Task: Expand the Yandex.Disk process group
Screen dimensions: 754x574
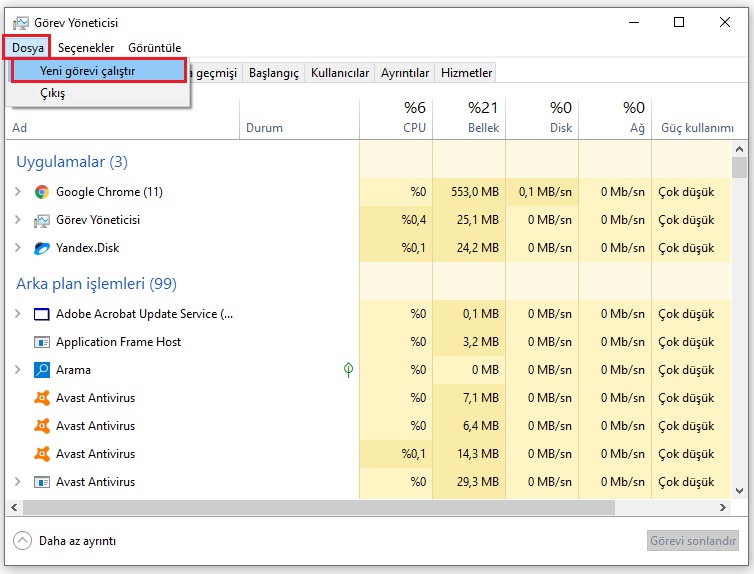Action: coord(18,248)
